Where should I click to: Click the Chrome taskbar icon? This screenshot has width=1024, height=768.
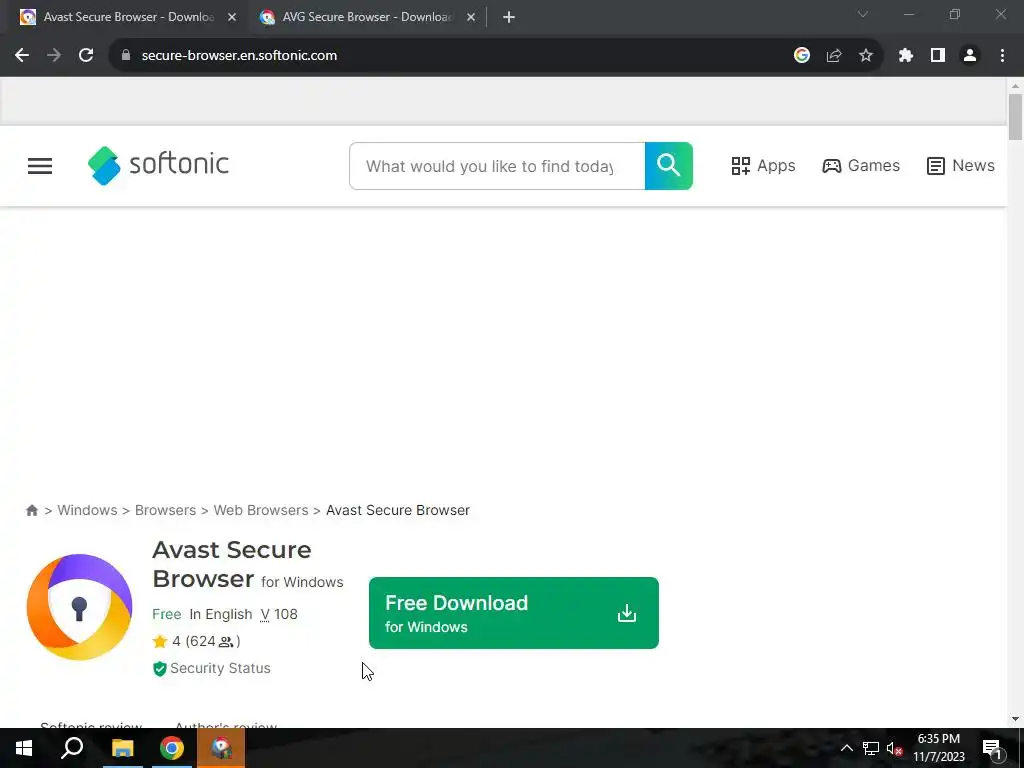(172, 748)
